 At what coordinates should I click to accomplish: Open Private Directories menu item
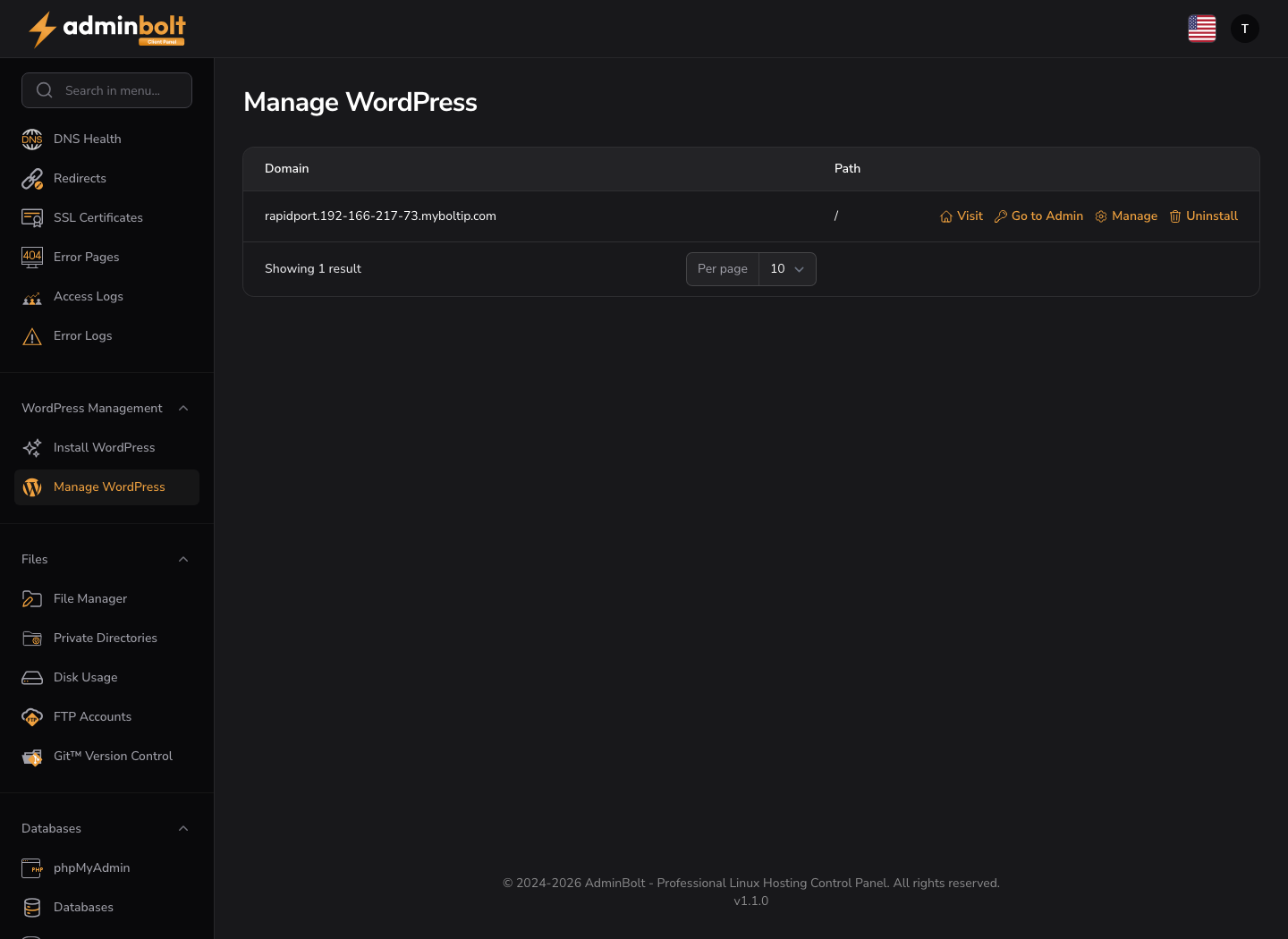pyautogui.click(x=106, y=638)
